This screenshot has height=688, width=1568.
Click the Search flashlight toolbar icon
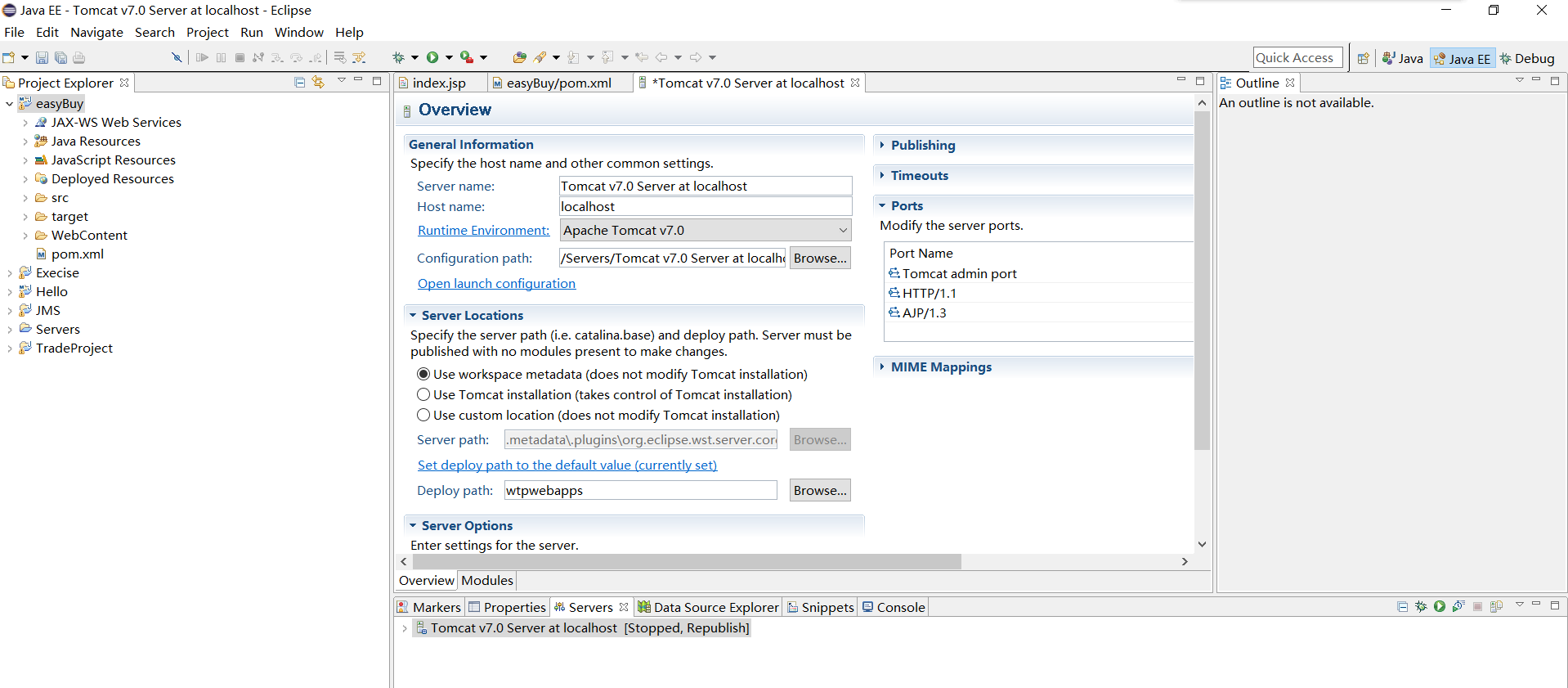click(x=540, y=57)
